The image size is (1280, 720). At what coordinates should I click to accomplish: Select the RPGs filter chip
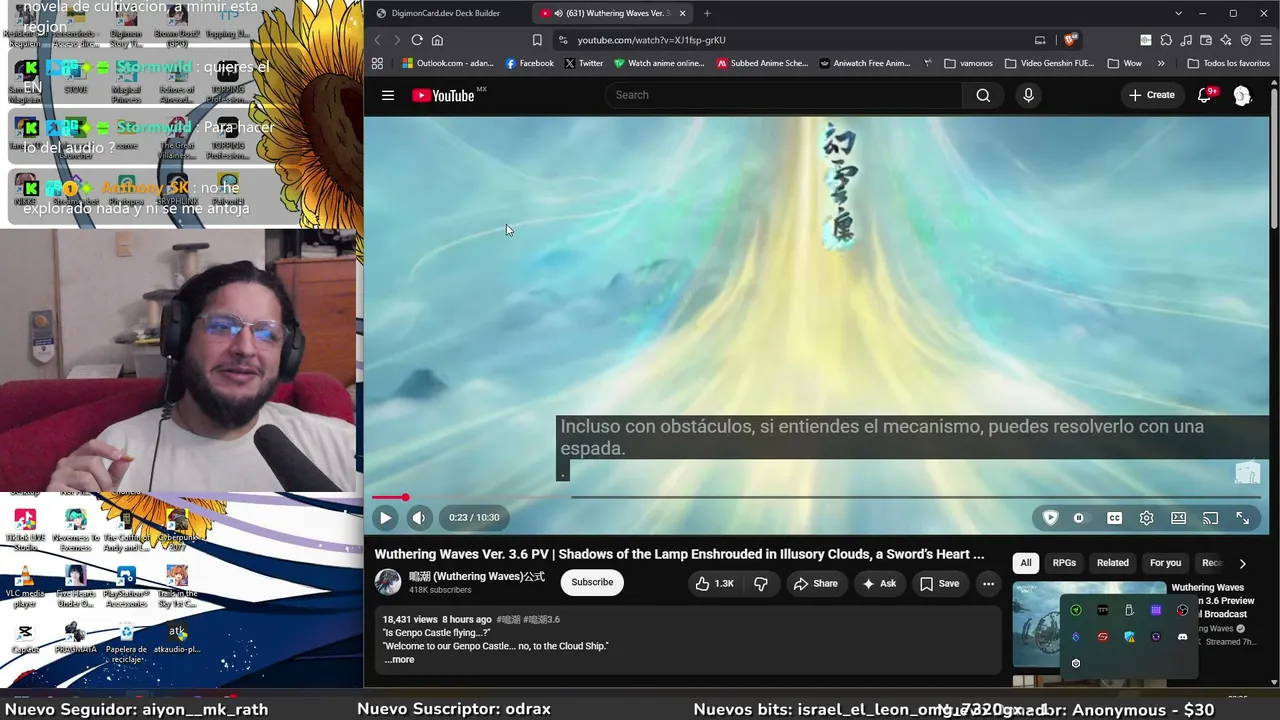click(1064, 563)
